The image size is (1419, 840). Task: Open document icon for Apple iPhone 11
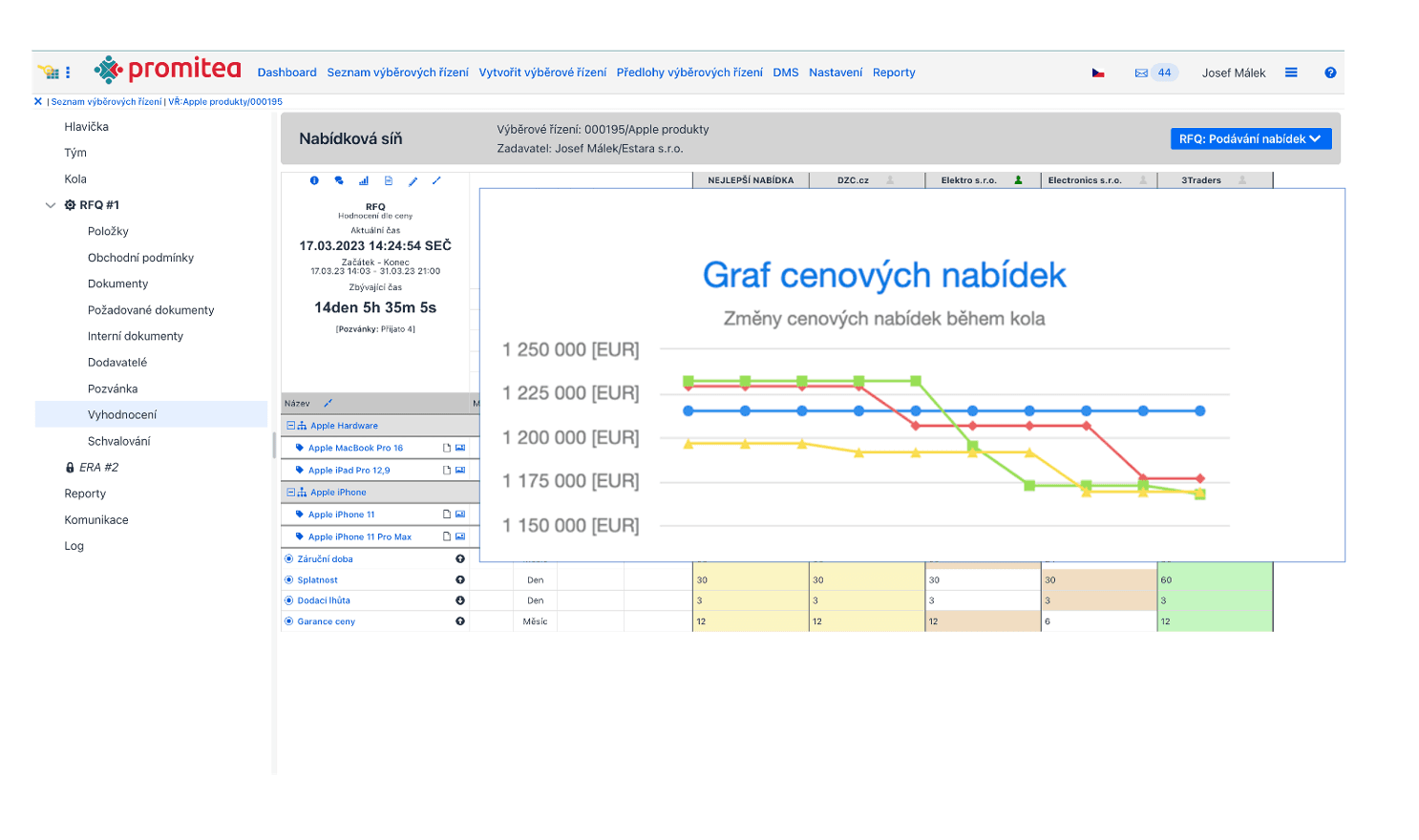[446, 514]
